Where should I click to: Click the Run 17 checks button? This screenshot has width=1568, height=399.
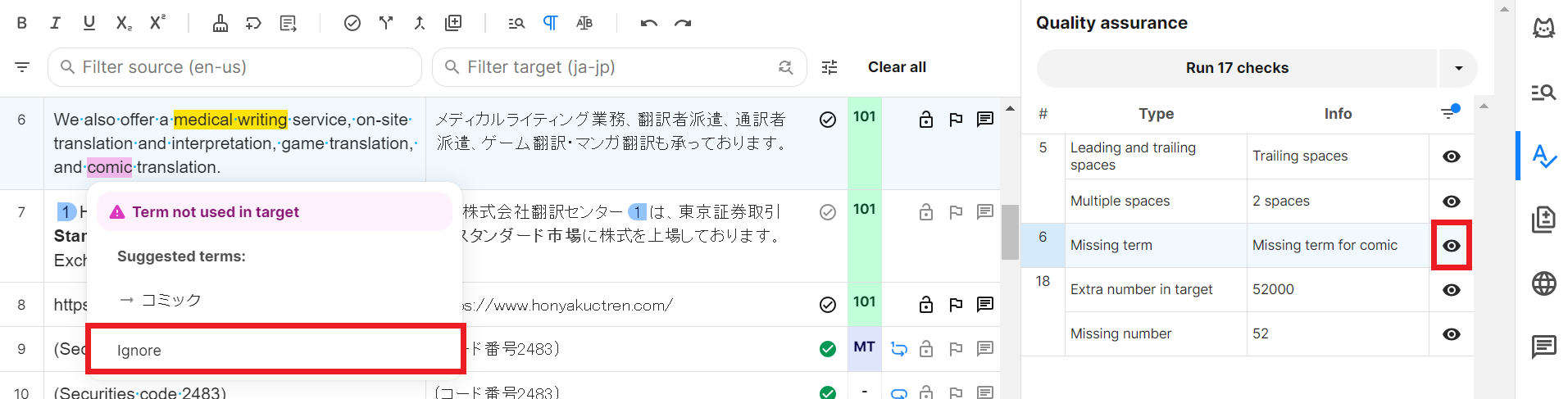click(1236, 68)
